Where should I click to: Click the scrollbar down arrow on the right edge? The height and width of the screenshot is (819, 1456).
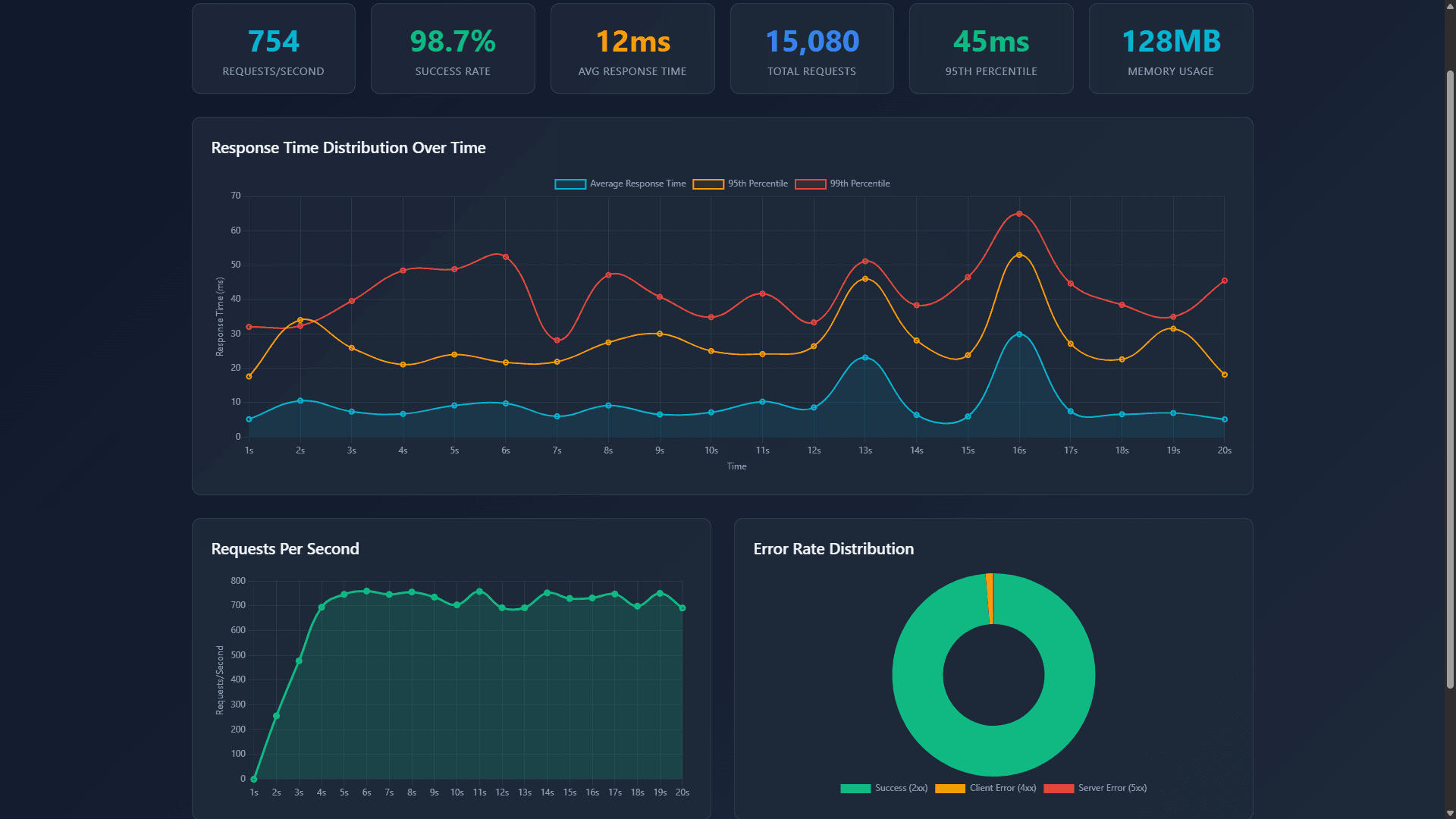point(1450,811)
